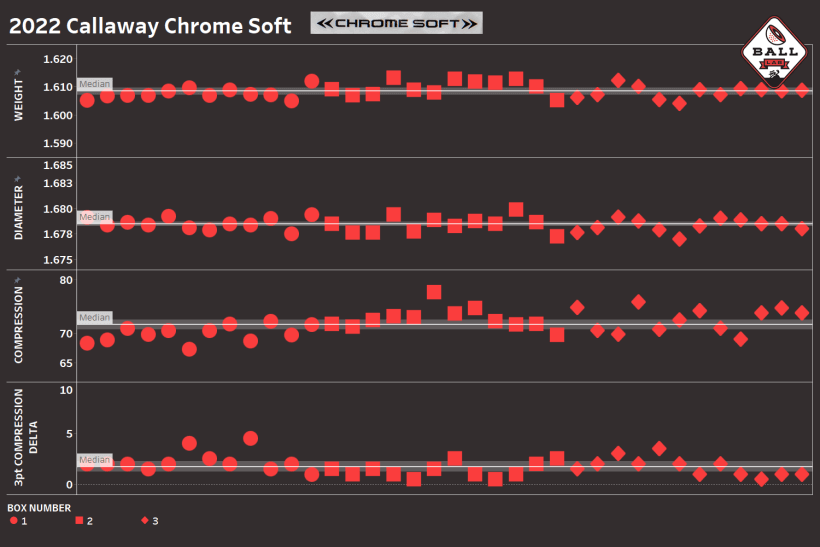Click the BOX NUMBER legend header
Viewport: 820px width, 547px height.
coord(39,507)
